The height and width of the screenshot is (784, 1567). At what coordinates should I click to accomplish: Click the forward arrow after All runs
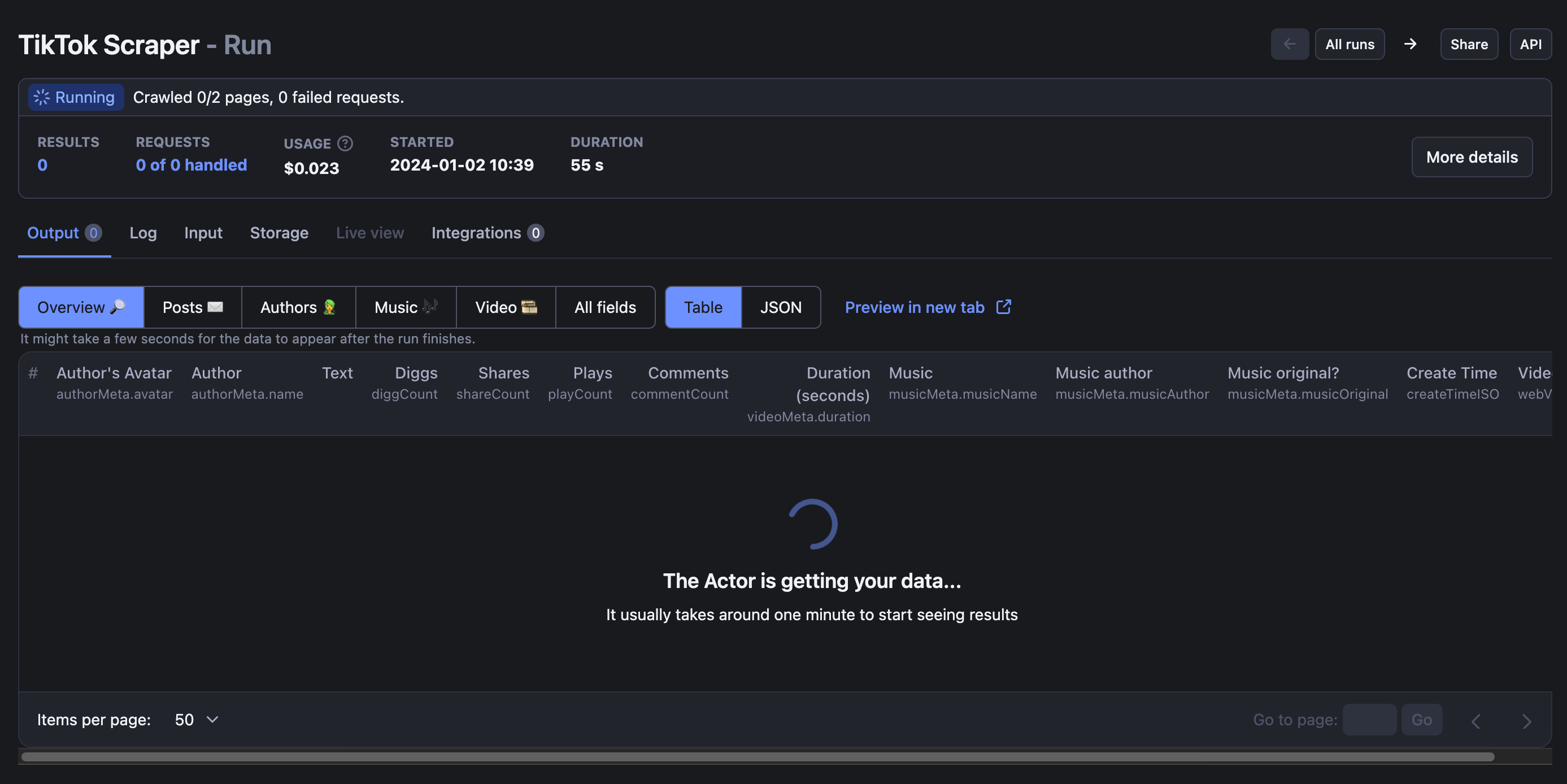[1410, 45]
